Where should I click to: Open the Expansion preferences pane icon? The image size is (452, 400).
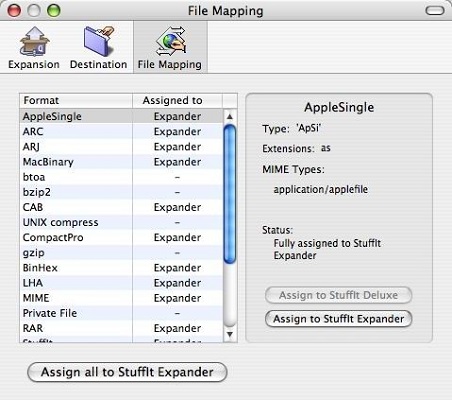pos(34,47)
